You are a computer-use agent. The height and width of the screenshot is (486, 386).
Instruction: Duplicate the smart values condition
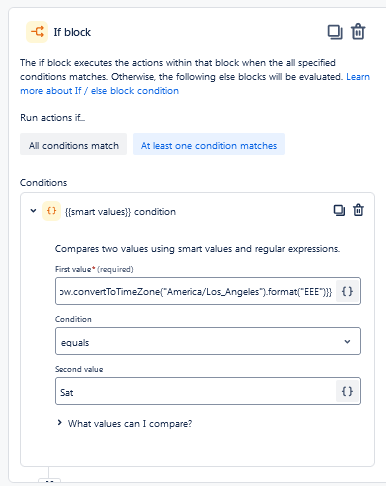click(x=339, y=210)
